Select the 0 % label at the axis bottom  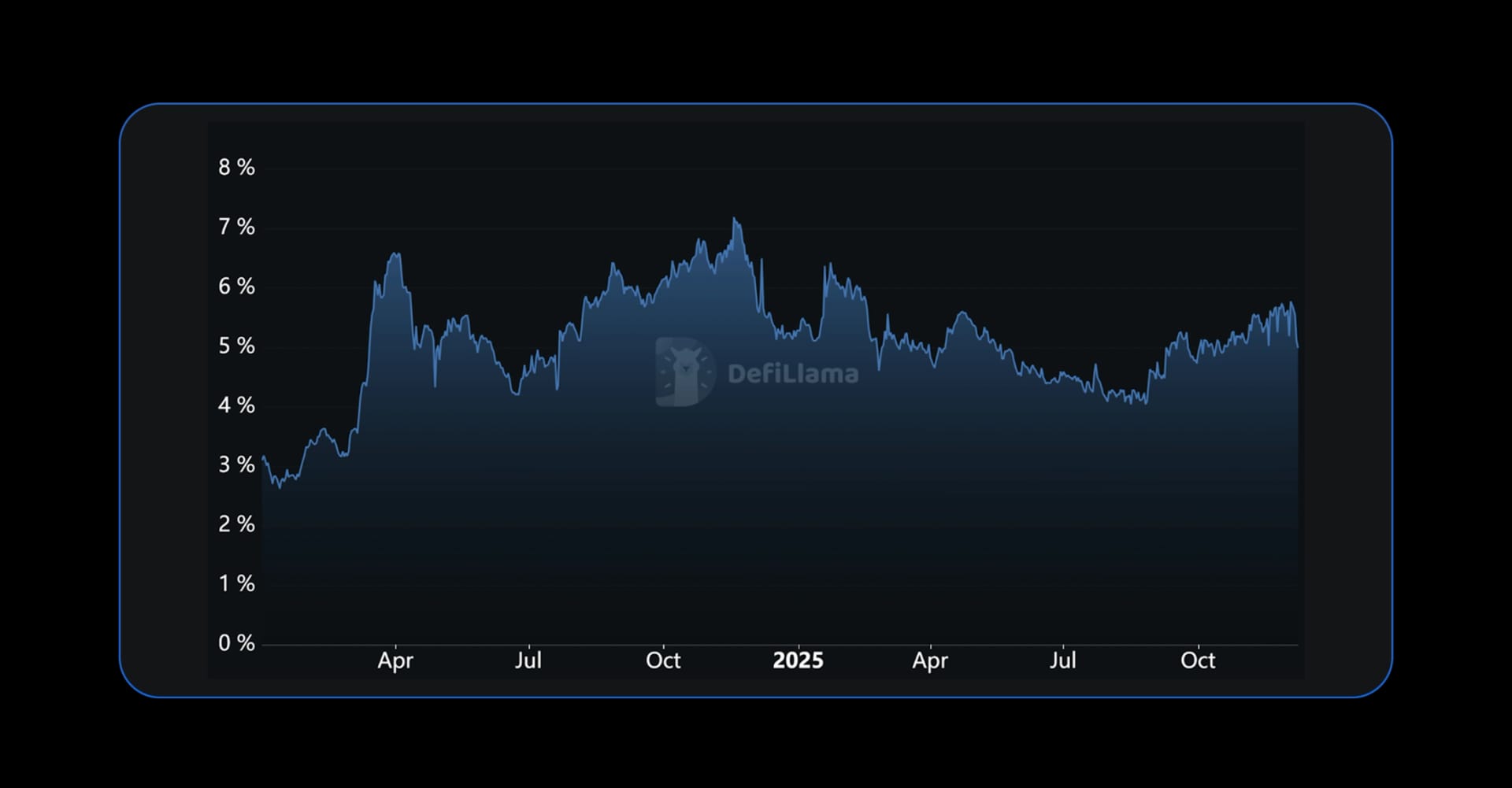236,643
